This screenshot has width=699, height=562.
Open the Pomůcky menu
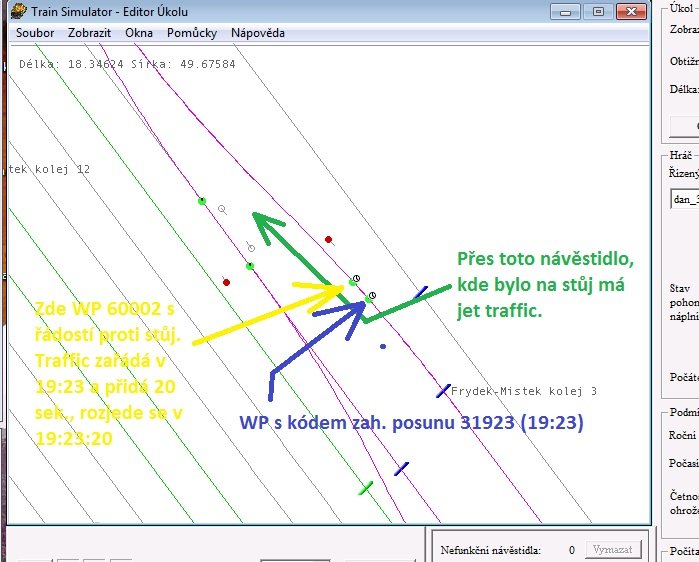tap(192, 32)
